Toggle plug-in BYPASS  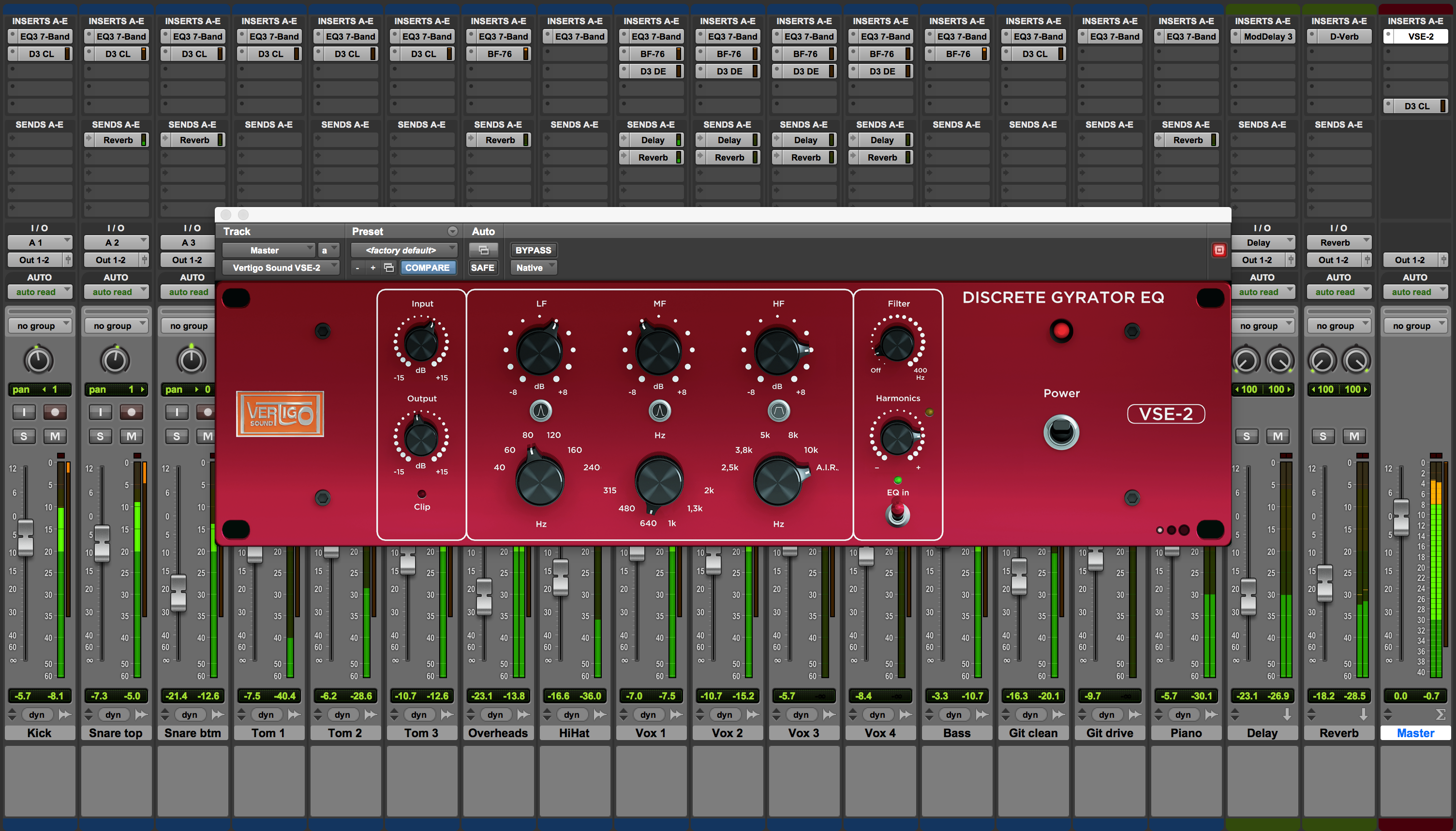[533, 250]
